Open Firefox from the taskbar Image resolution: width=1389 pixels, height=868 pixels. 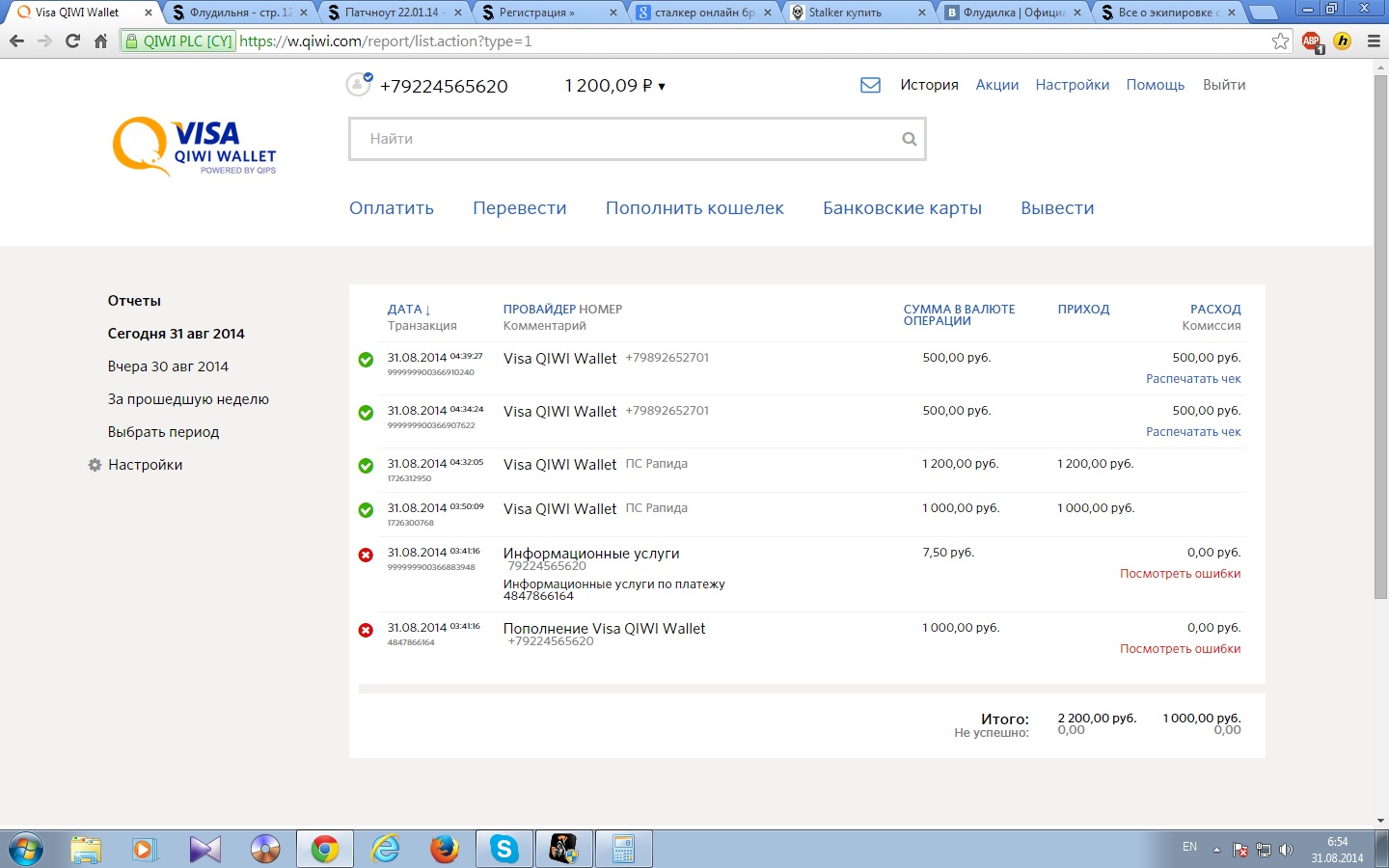click(444, 850)
